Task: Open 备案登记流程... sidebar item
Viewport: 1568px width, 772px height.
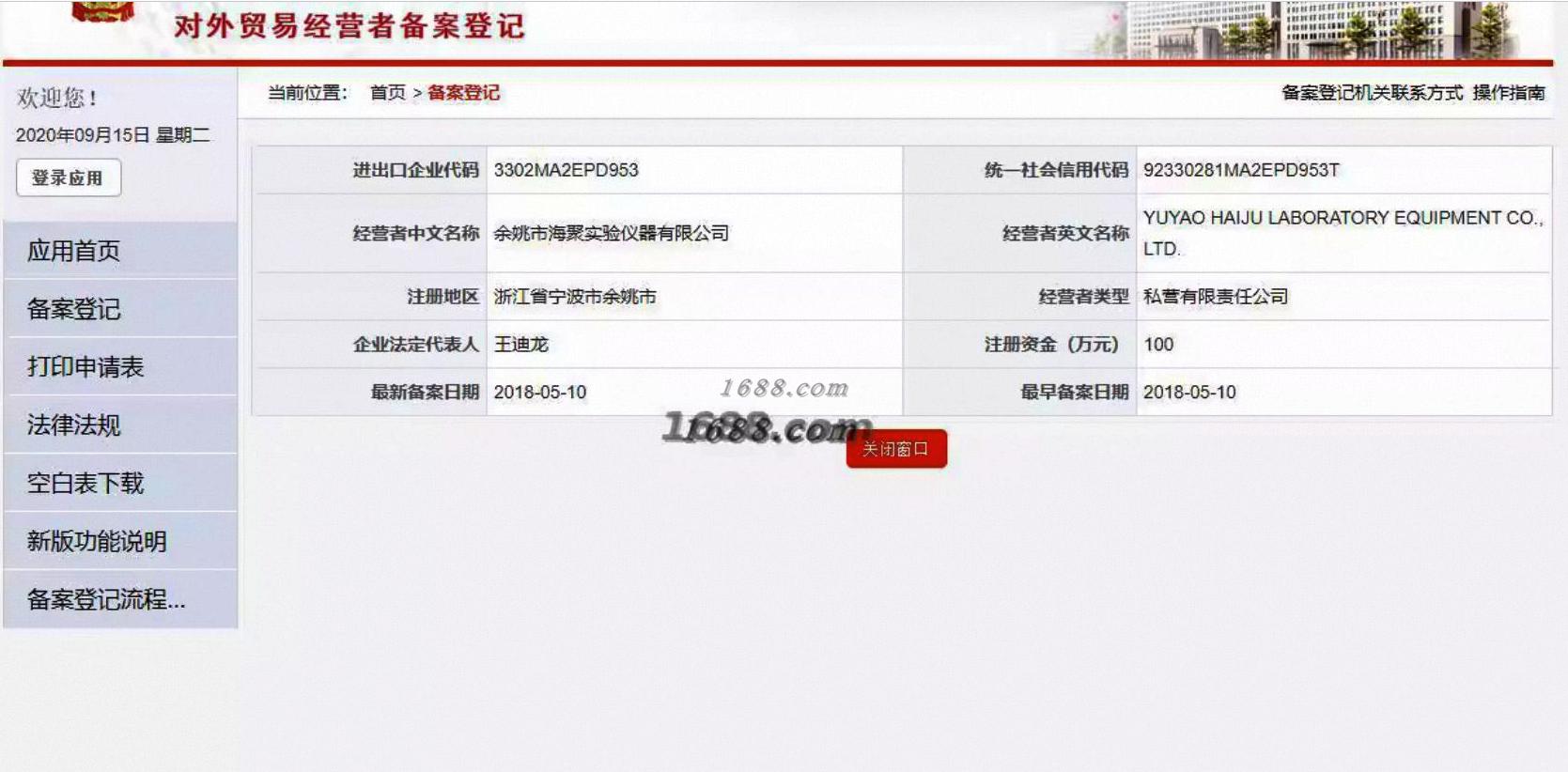Action: point(120,600)
